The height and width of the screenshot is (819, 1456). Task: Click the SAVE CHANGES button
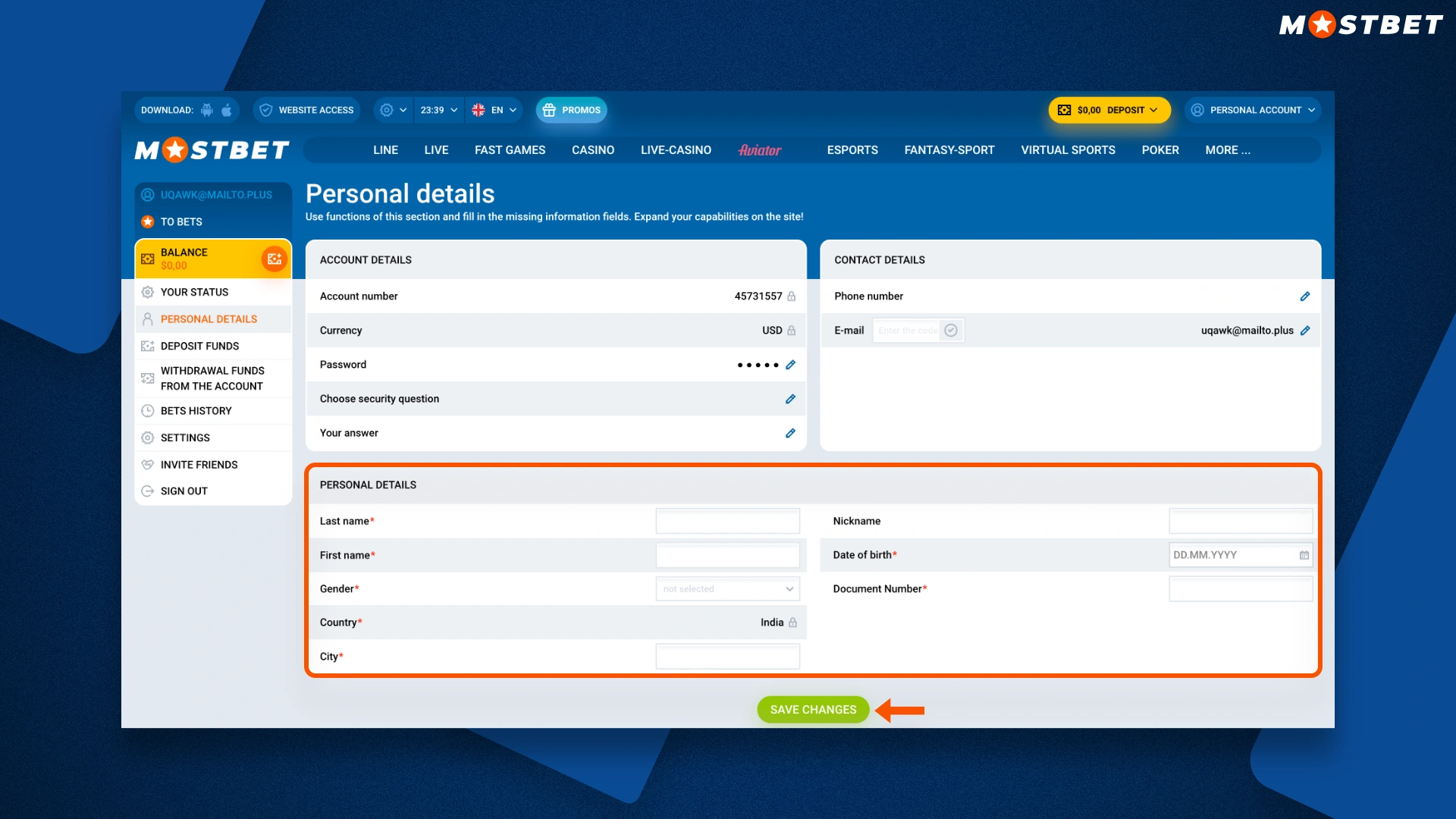(x=813, y=710)
